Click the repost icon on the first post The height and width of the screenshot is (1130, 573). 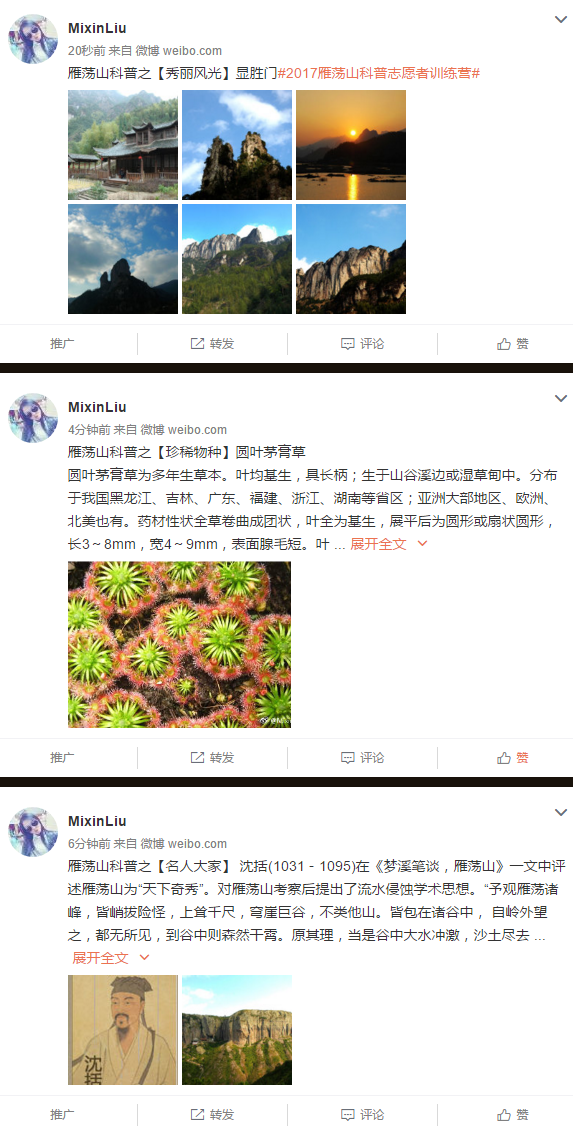pyautogui.click(x=197, y=344)
